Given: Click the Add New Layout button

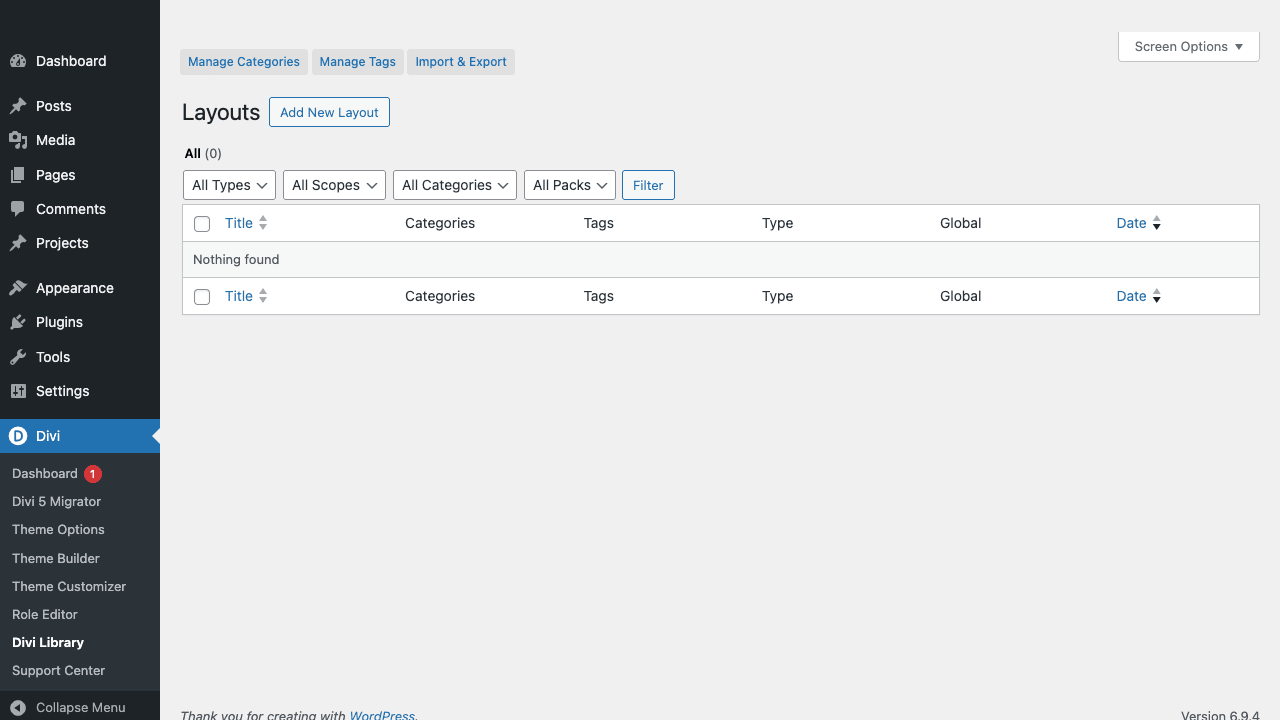Looking at the screenshot, I should point(329,112).
